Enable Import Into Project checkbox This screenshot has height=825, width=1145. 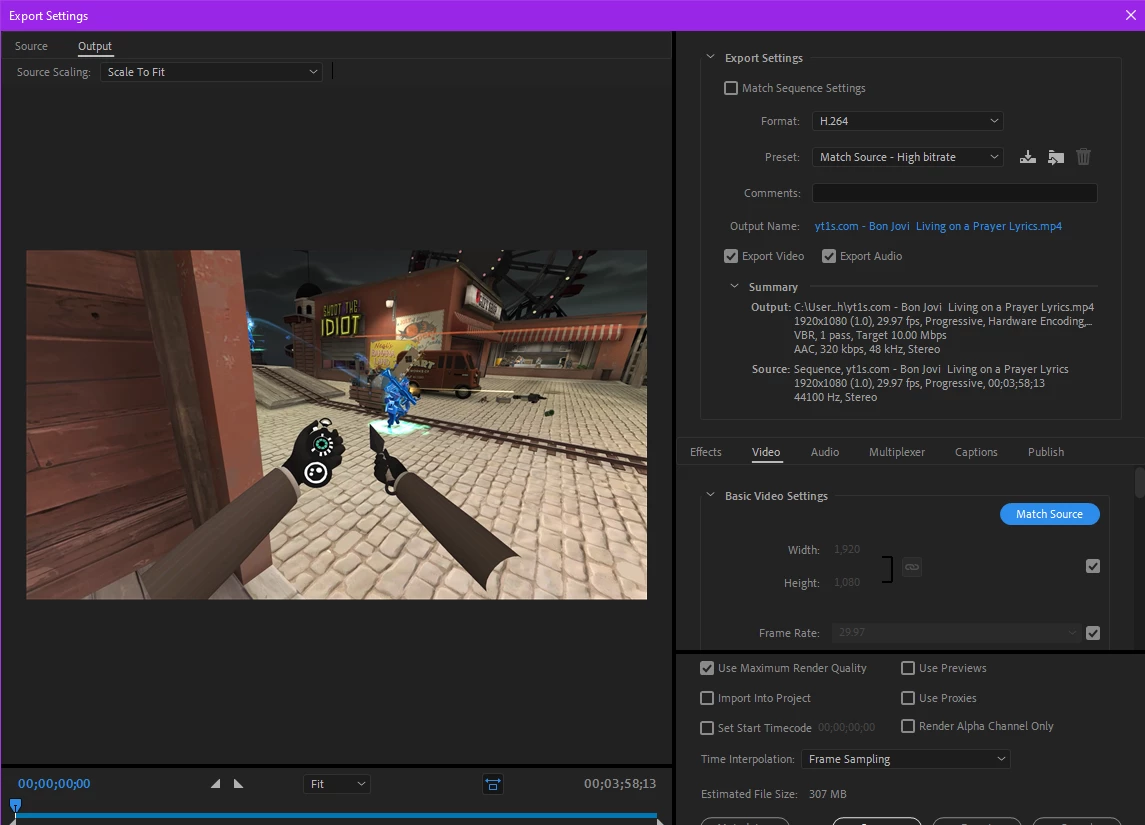click(x=707, y=698)
